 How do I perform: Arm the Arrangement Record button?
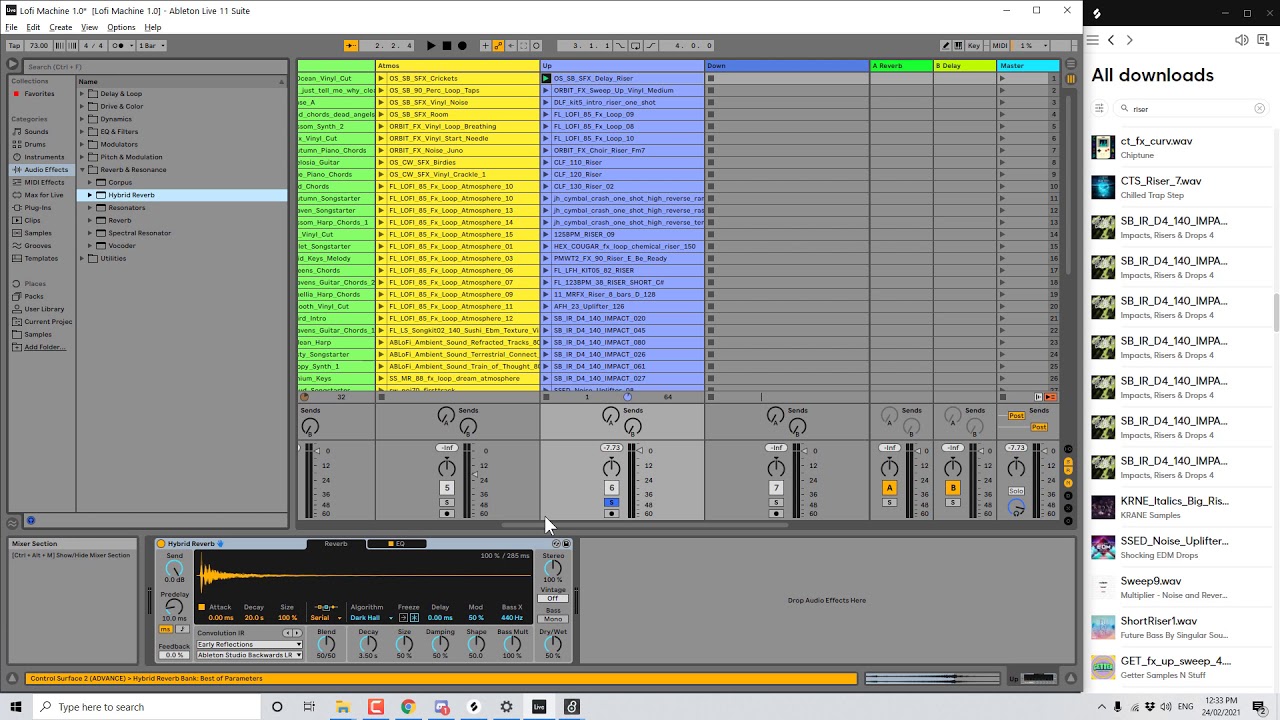click(x=462, y=45)
